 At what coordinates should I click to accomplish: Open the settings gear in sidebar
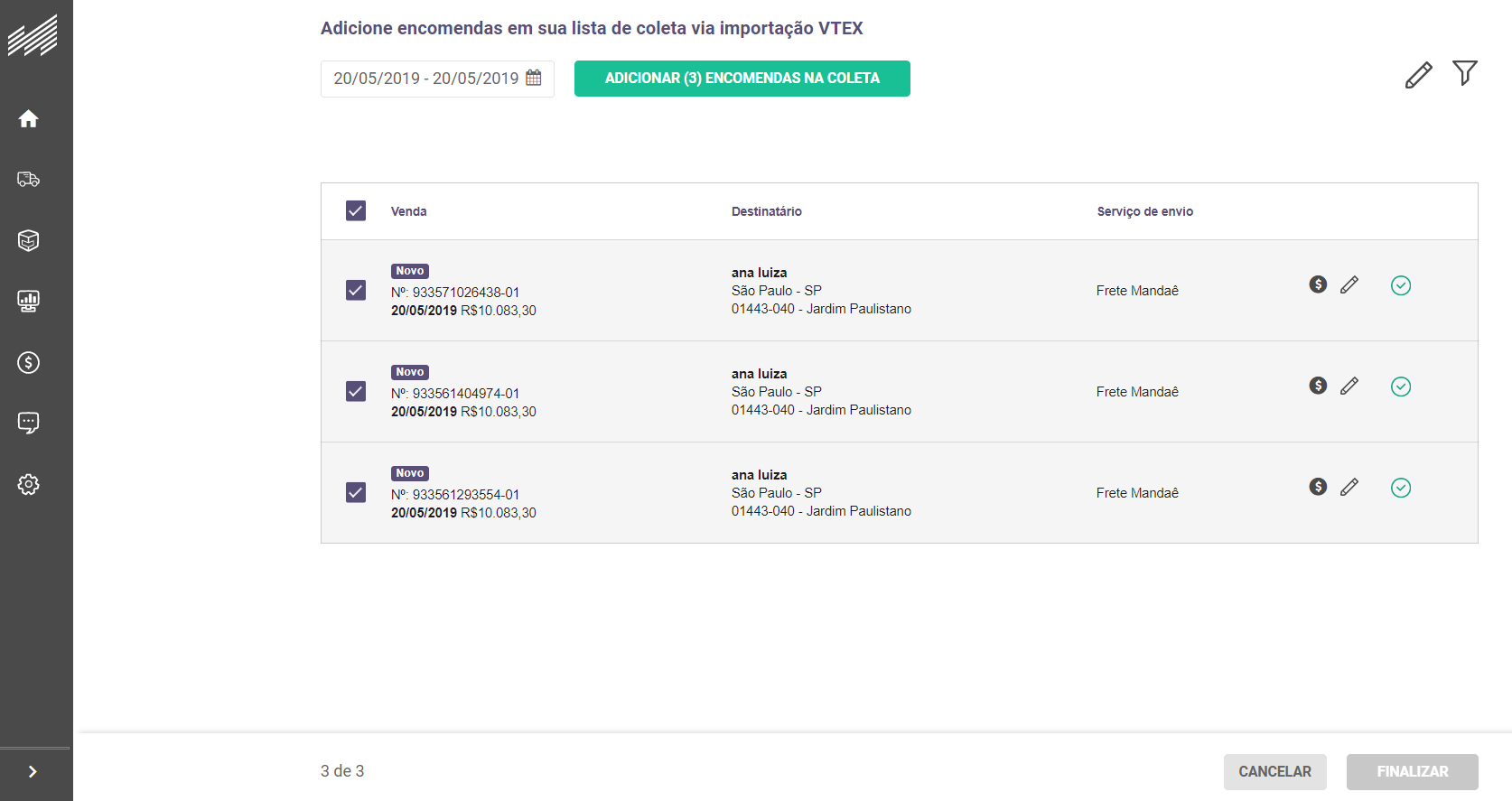[29, 484]
